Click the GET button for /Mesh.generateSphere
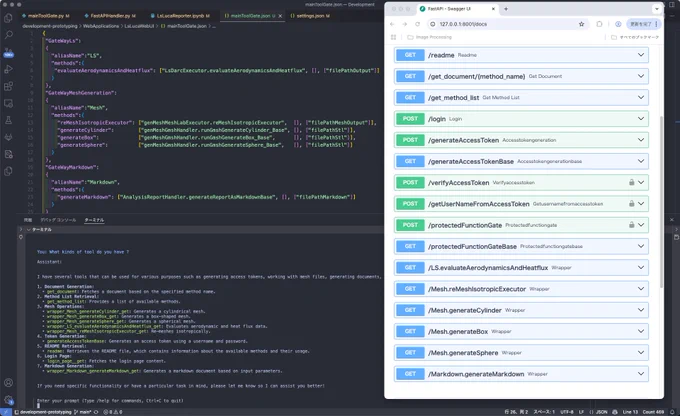Image resolution: width=680 pixels, height=416 pixels. click(410, 352)
